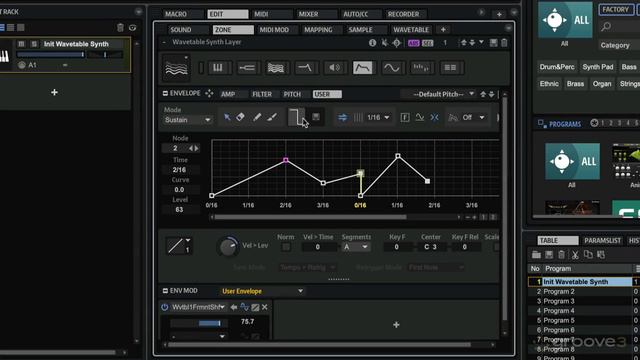Click the pink envelope node at 2/16
Viewport: 640px width, 360px height.
(286, 160)
